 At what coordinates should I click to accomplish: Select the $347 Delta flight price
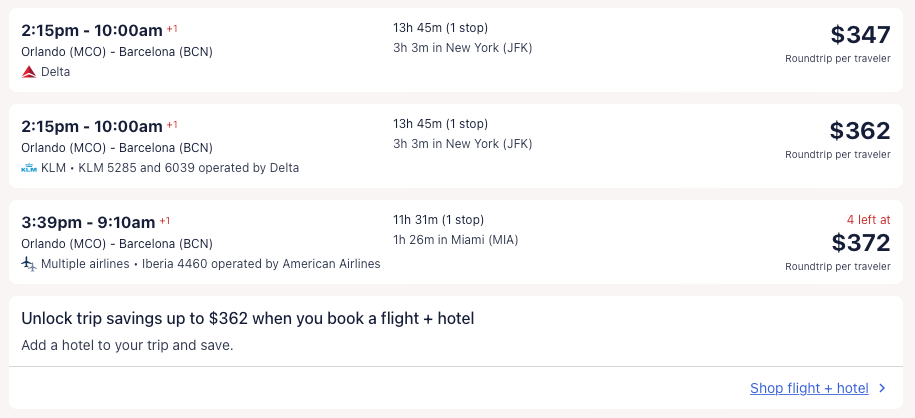coord(860,35)
